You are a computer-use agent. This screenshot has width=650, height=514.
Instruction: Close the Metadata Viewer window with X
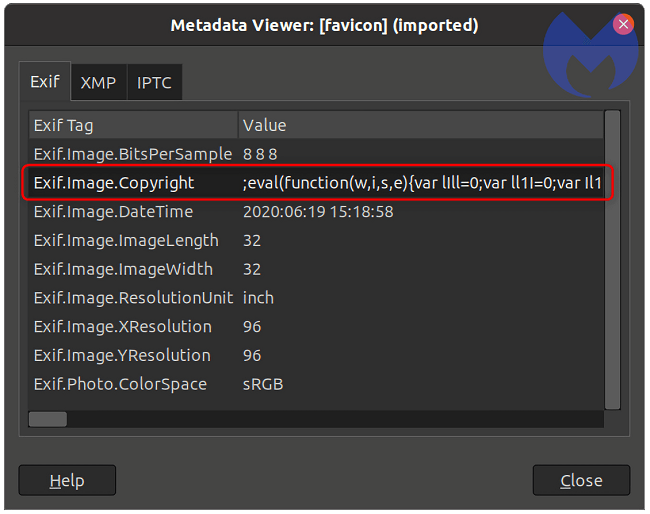pyautogui.click(x=624, y=25)
